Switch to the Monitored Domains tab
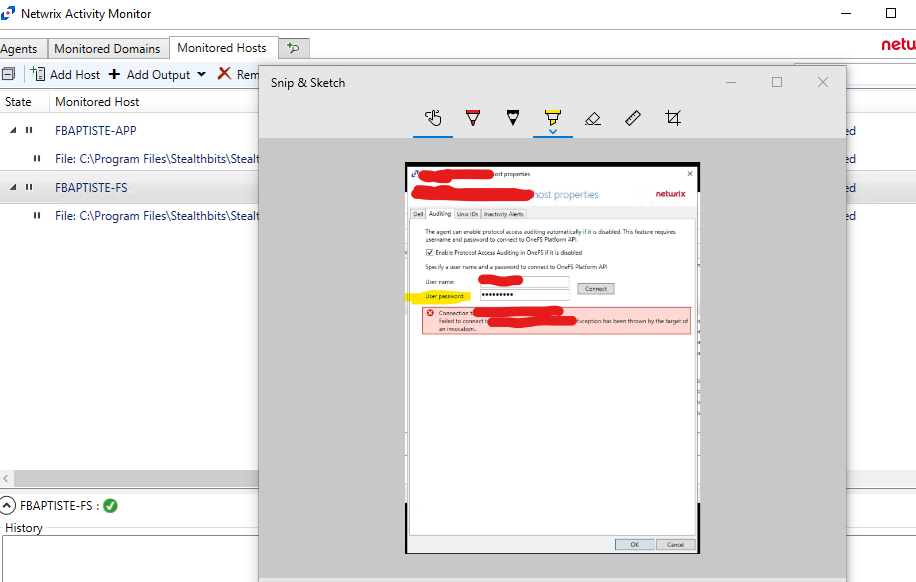The height and width of the screenshot is (582, 916). click(x=107, y=48)
